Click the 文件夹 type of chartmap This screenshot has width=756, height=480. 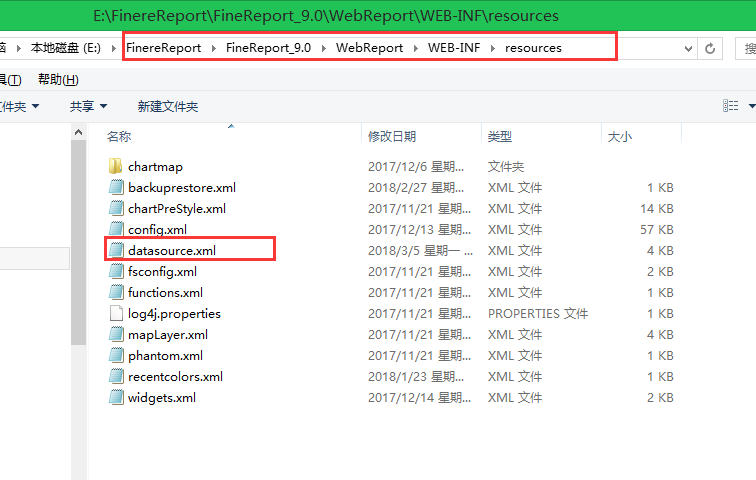click(x=506, y=167)
